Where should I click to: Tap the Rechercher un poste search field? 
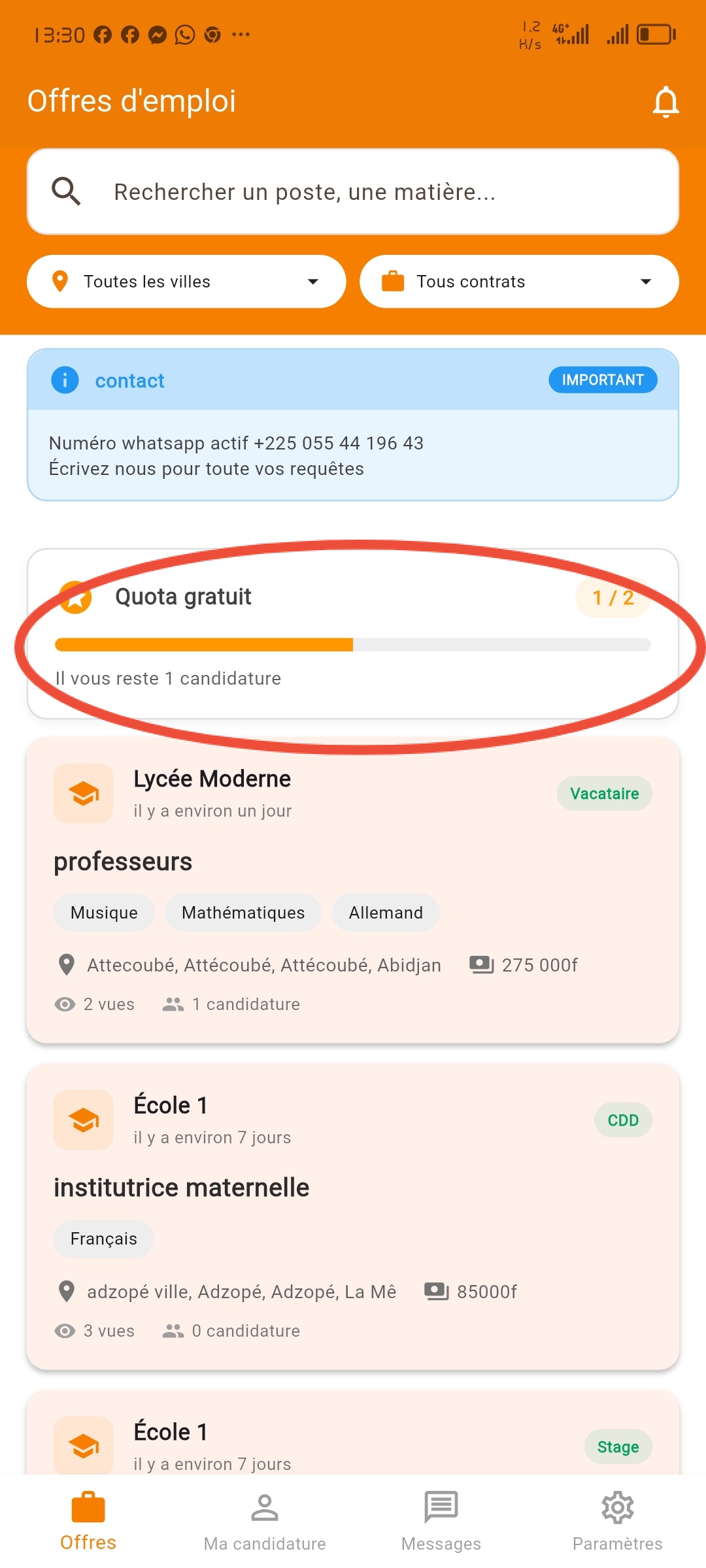tap(353, 191)
